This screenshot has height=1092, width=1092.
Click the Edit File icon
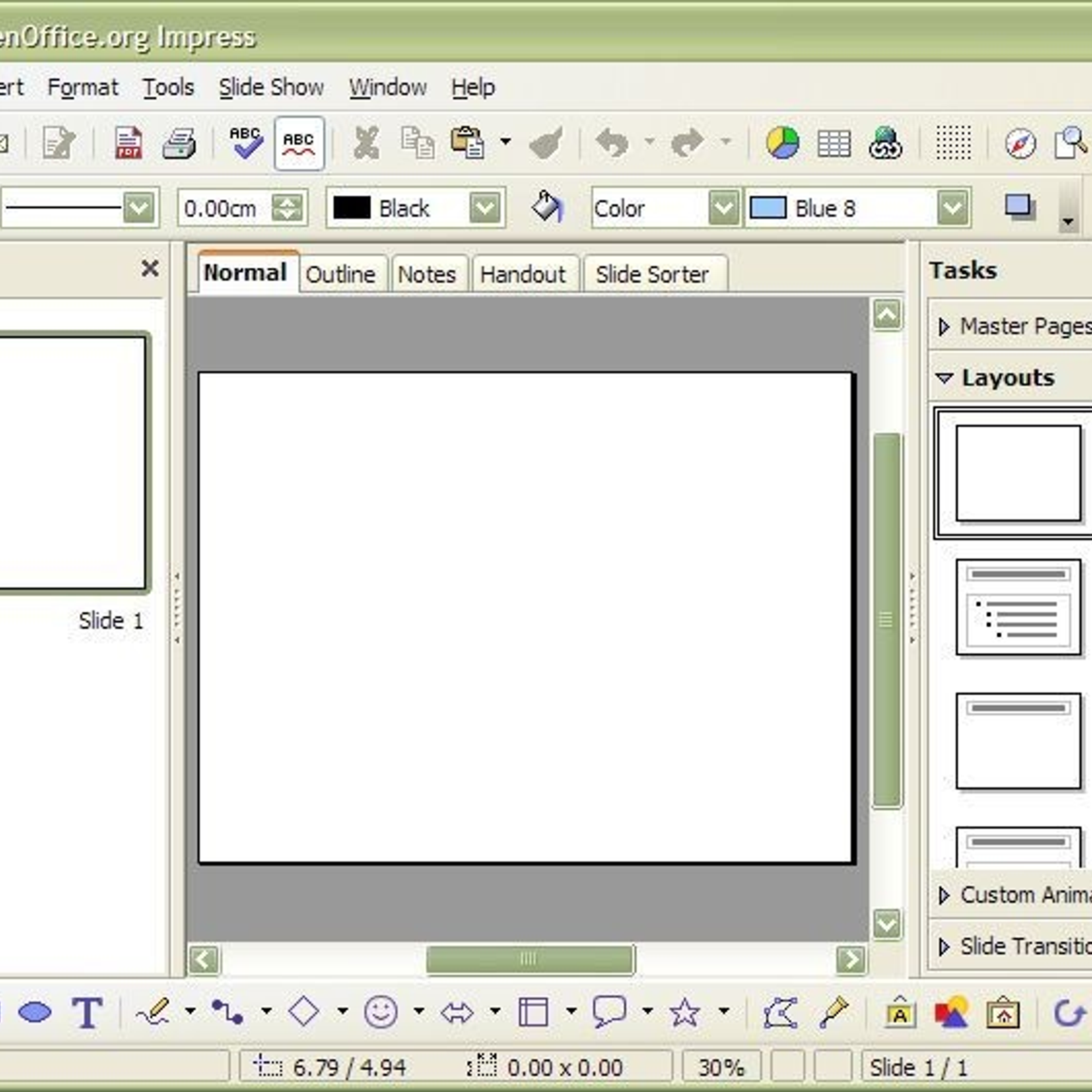tap(59, 143)
